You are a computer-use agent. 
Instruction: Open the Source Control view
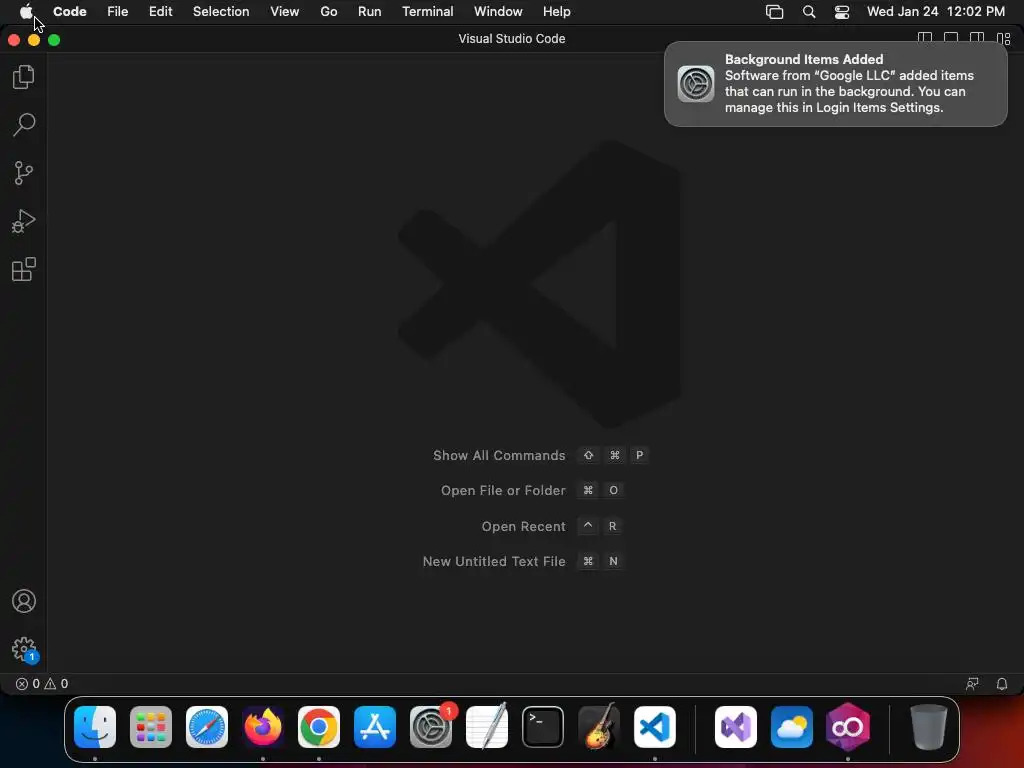[x=24, y=173]
